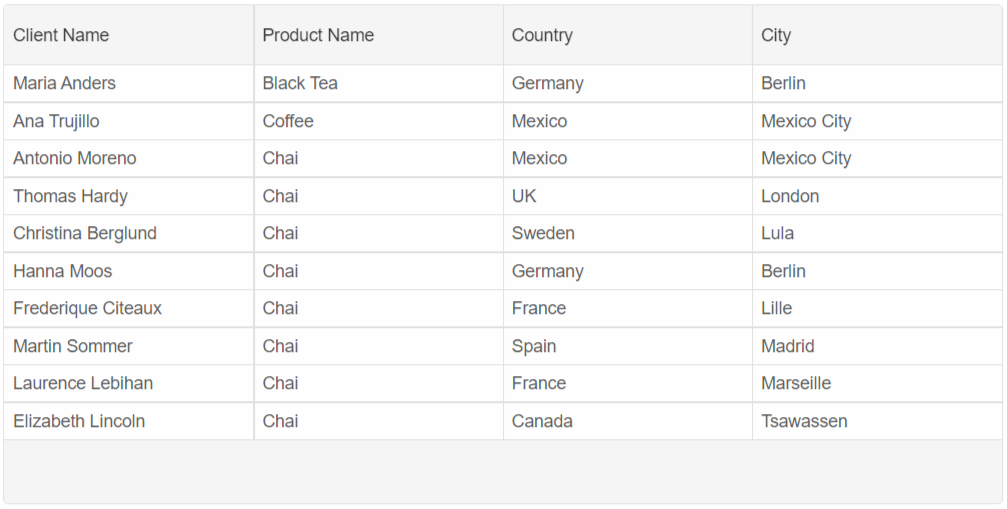Click the City column header
The image size is (1007, 509).
point(776,35)
